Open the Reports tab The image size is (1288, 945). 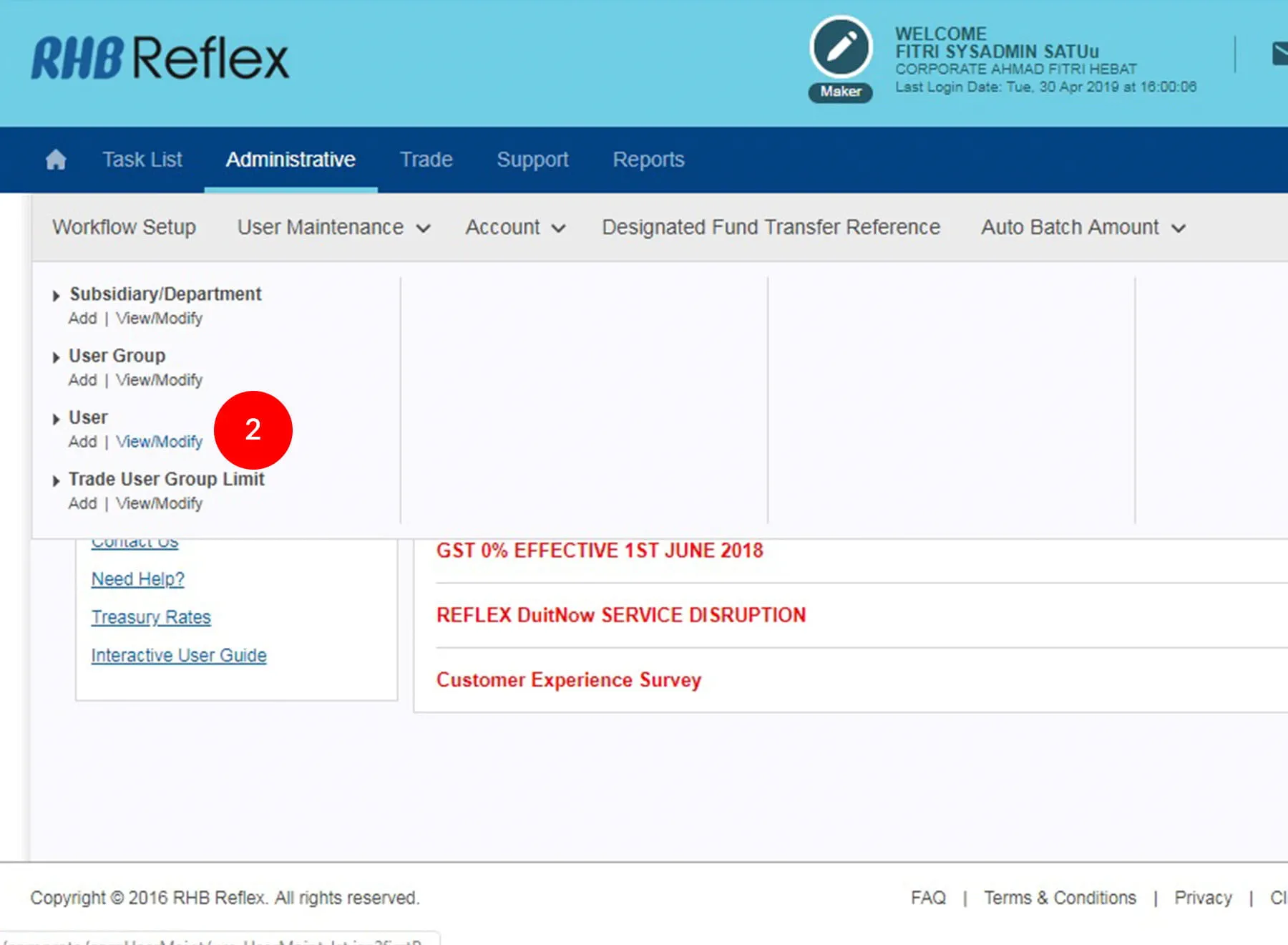(648, 160)
